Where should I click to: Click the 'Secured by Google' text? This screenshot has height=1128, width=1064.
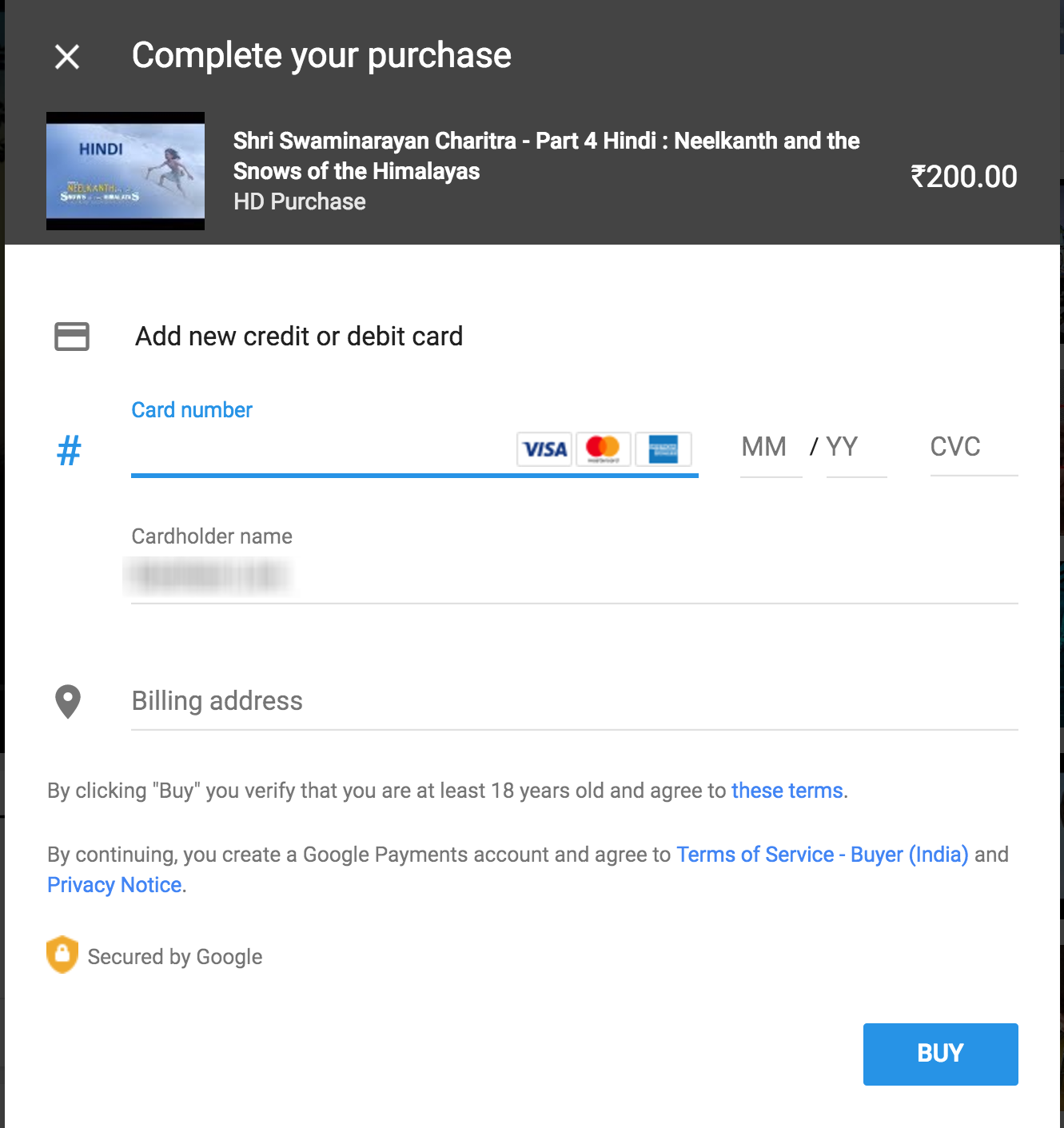175,957
